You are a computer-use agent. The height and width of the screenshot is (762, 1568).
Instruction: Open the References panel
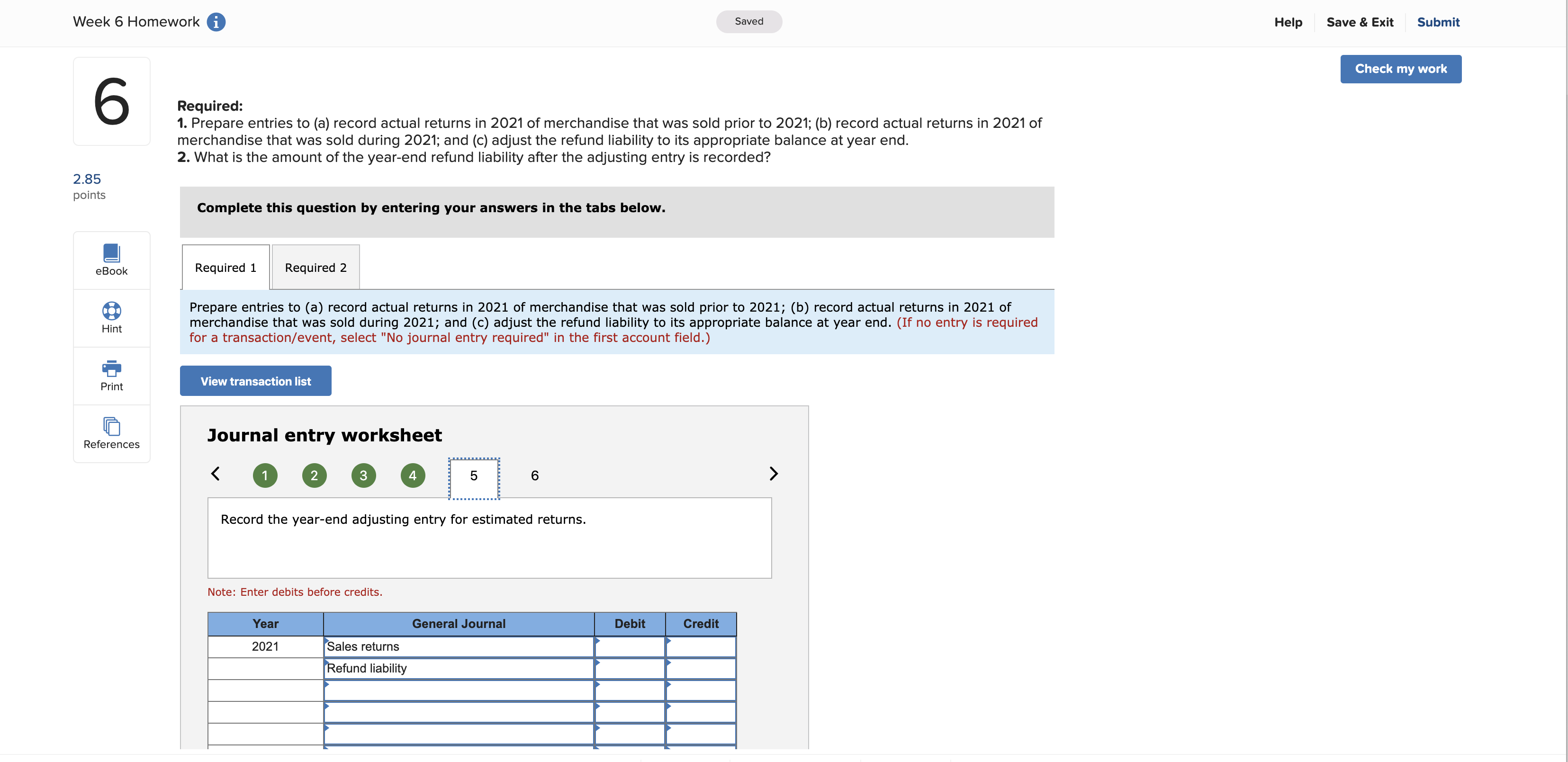click(111, 433)
